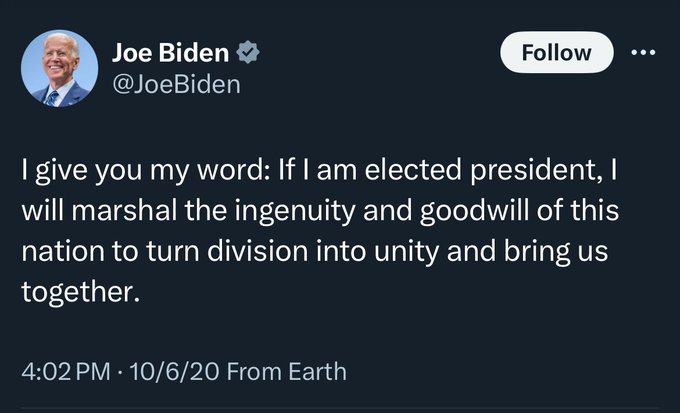The width and height of the screenshot is (680, 413).
Task: Click the 10/6/20 post date
Action: point(173,372)
